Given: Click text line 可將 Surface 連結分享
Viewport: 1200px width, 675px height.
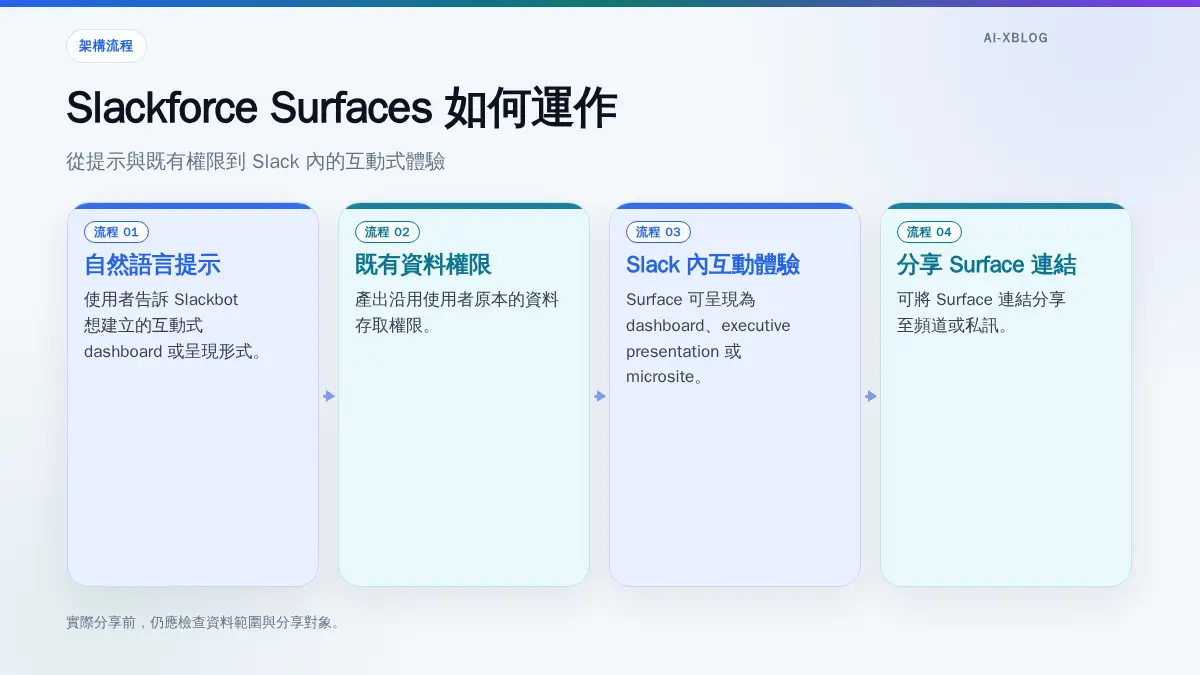Looking at the screenshot, I should click(981, 299).
